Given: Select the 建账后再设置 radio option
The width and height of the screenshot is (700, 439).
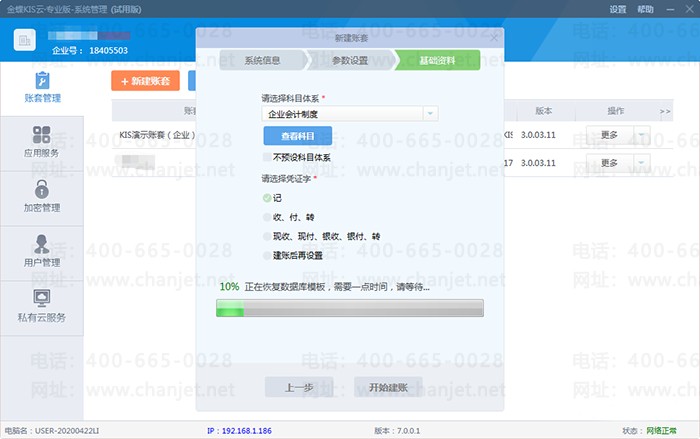Looking at the screenshot, I should tap(266, 255).
